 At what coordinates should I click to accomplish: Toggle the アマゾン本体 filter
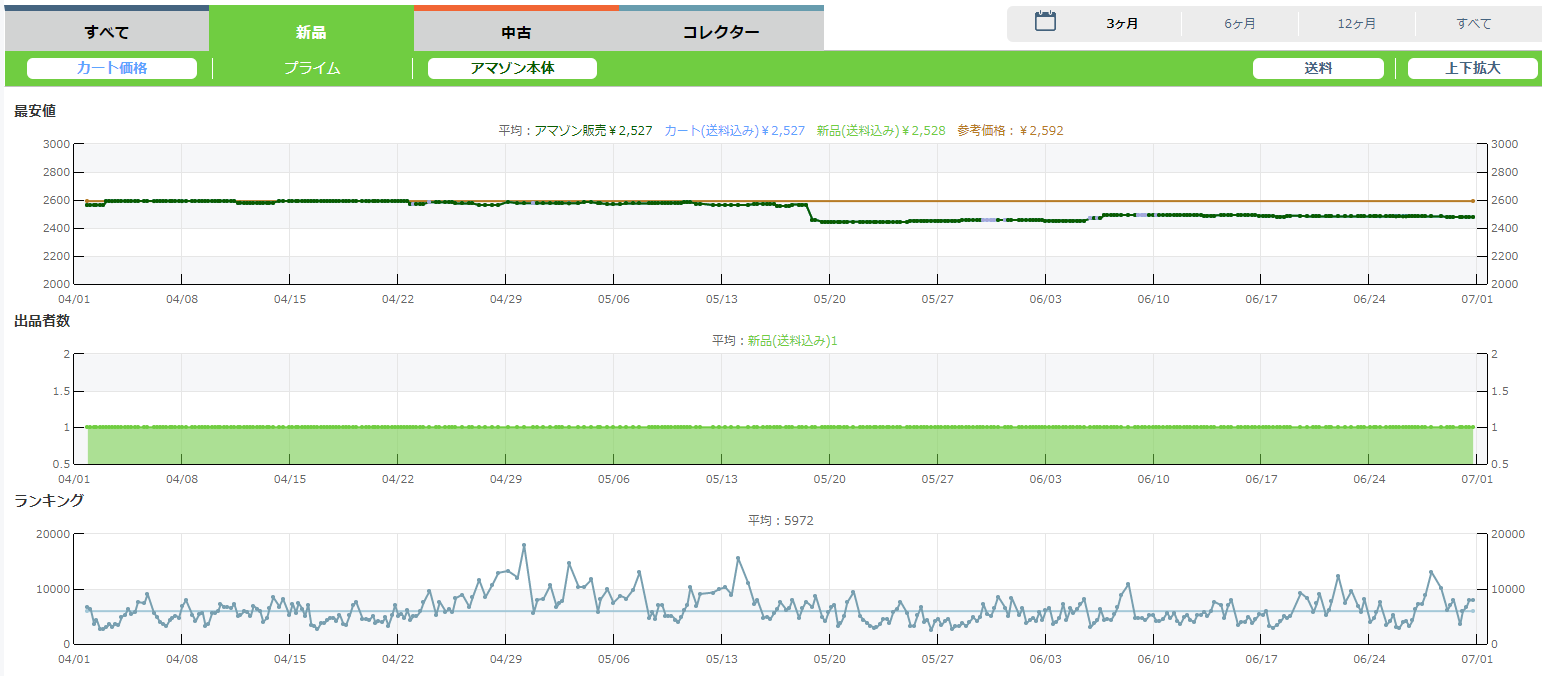(512, 68)
